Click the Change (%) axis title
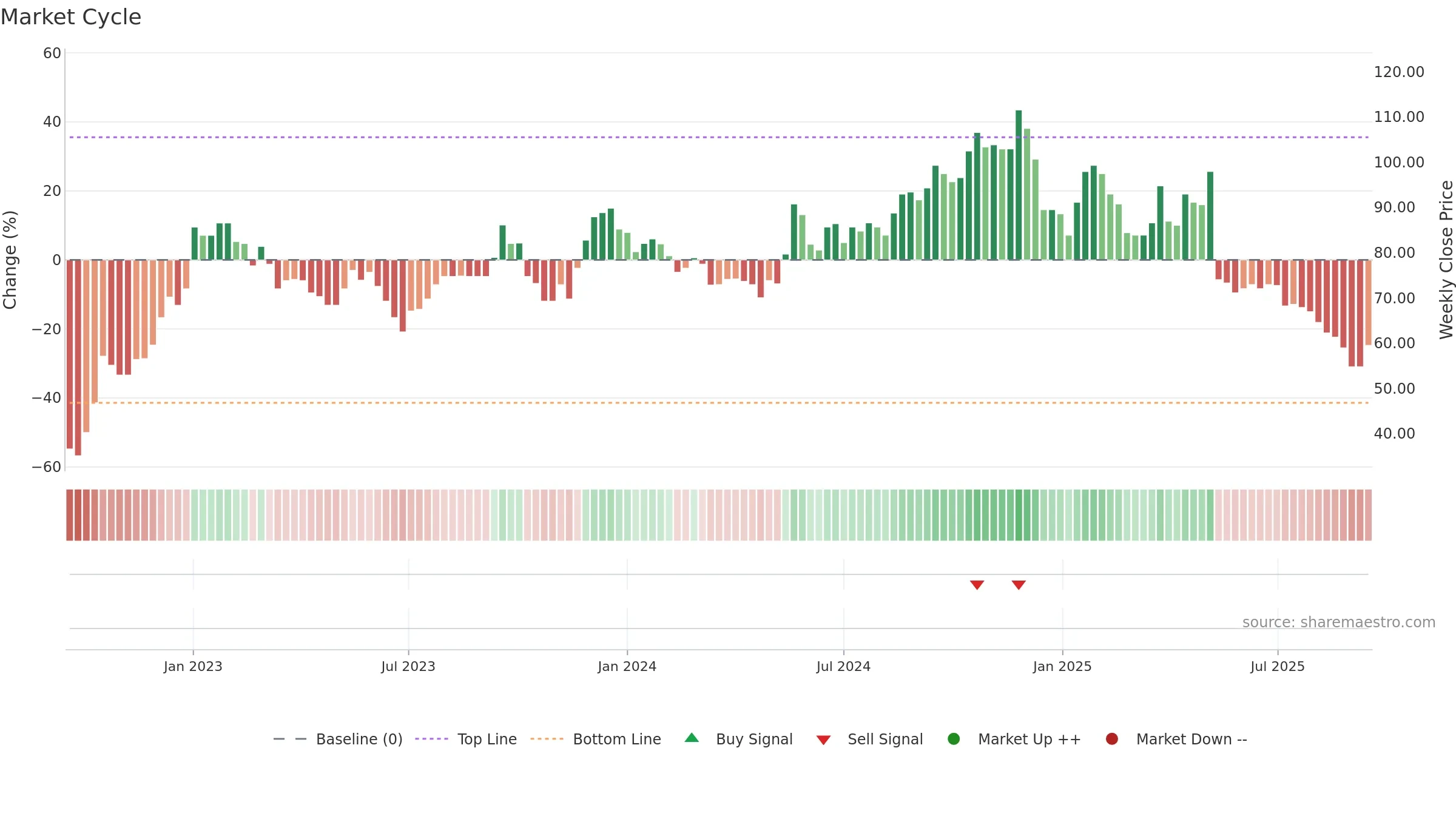 pos(10,260)
